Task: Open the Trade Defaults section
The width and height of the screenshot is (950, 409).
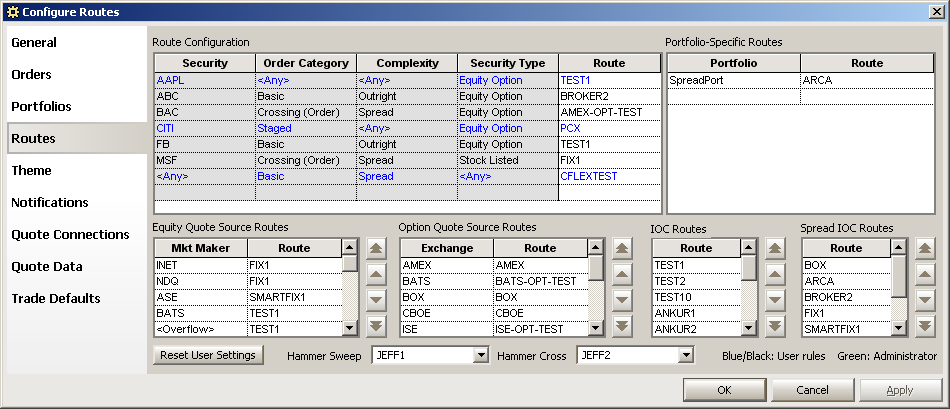Action: click(56, 298)
